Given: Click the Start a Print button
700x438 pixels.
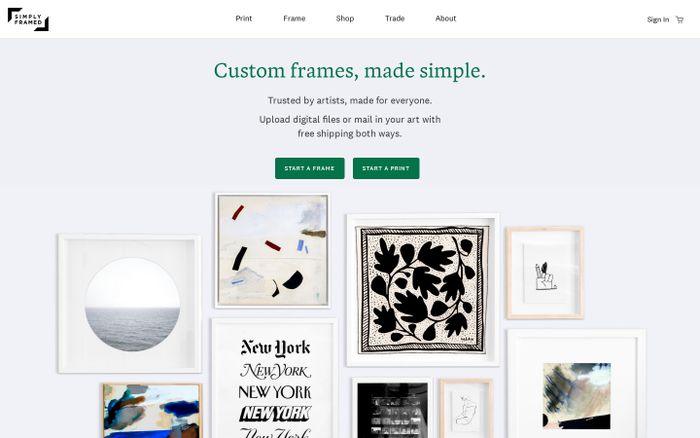Looking at the screenshot, I should [386, 168].
